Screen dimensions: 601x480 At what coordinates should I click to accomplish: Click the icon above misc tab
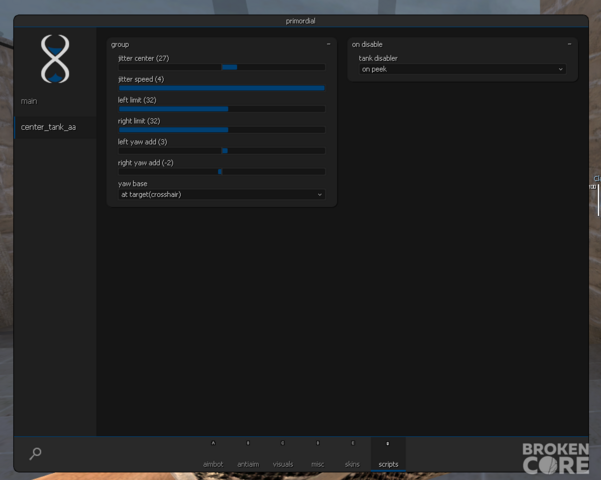[x=317, y=443]
